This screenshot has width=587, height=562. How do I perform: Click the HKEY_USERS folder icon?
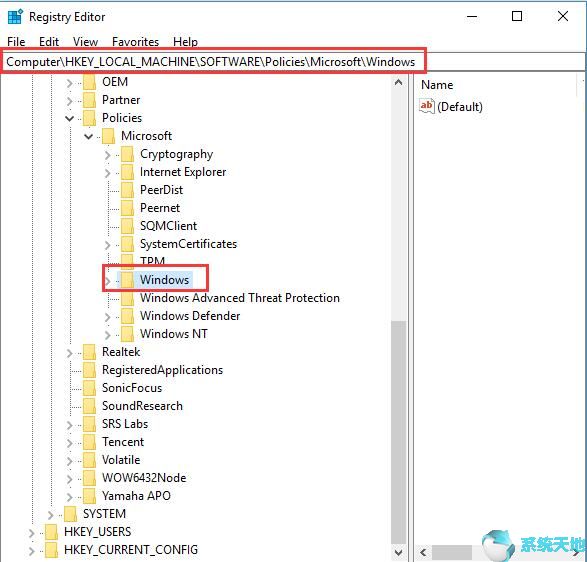point(51,532)
